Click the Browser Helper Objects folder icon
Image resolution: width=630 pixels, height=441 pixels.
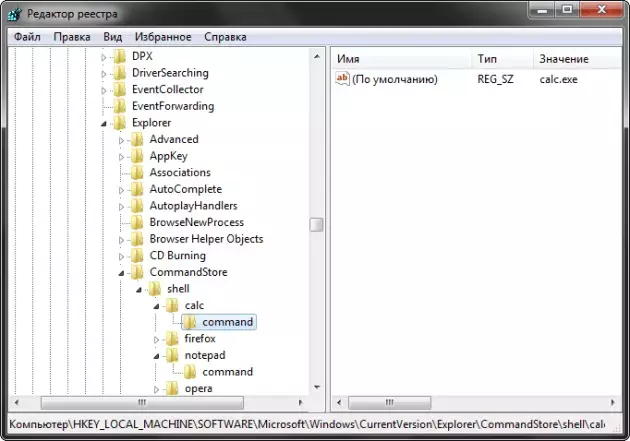tap(137, 239)
